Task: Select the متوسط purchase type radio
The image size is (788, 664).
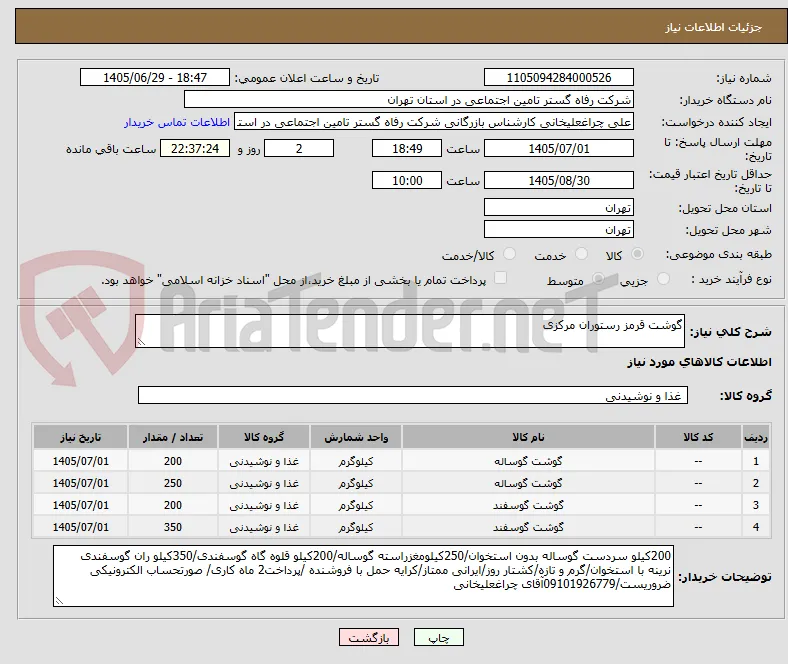Action: click(598, 278)
